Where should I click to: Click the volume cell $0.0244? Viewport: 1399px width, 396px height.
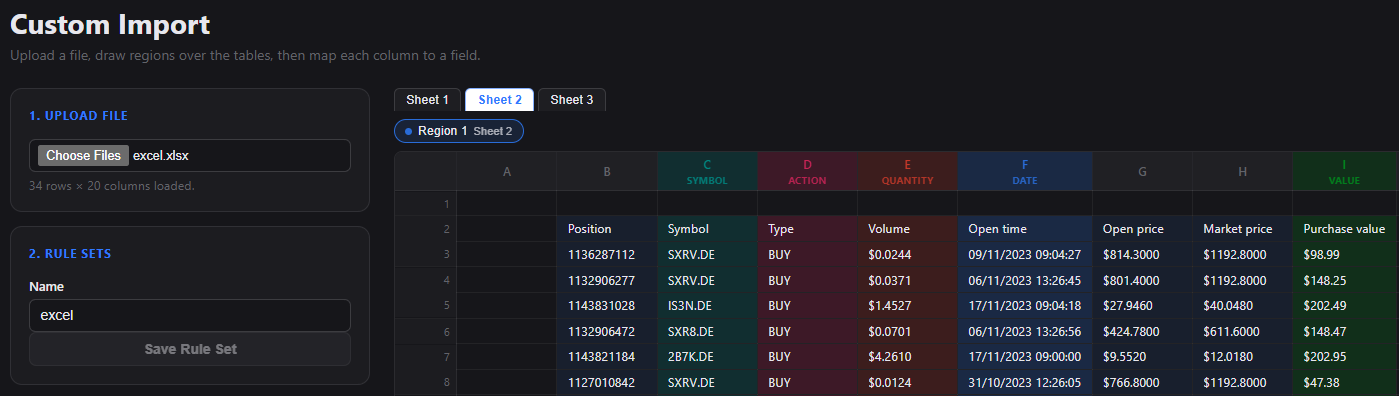pos(907,255)
